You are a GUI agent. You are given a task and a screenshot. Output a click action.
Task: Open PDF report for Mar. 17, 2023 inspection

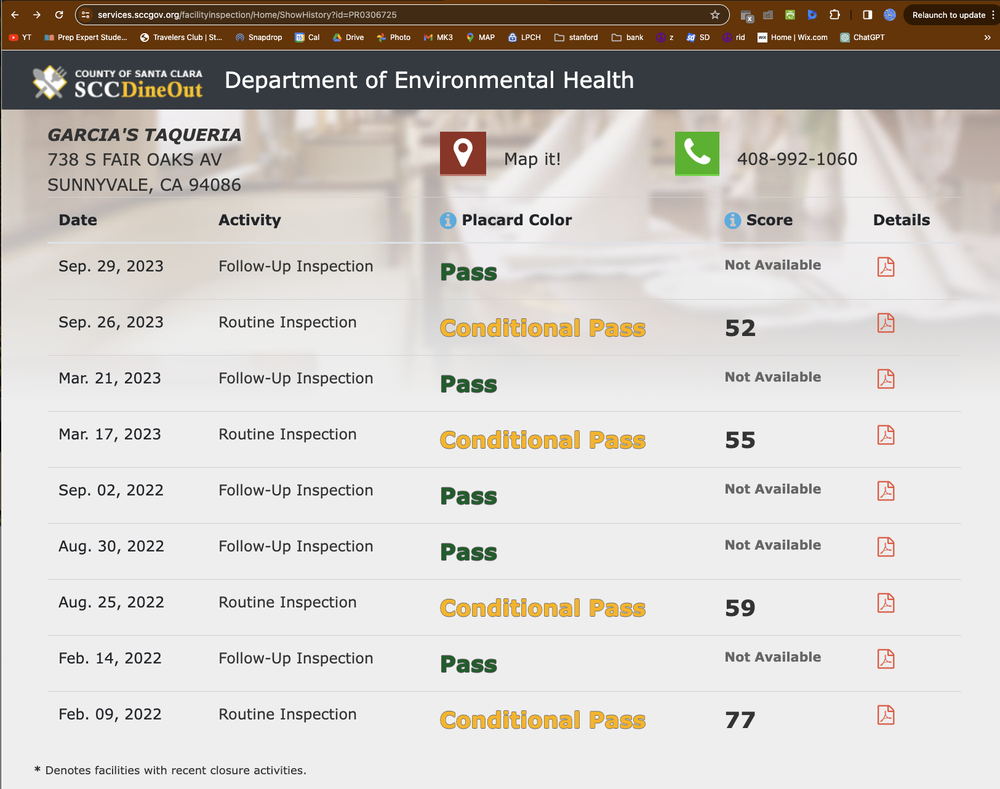[885, 435]
